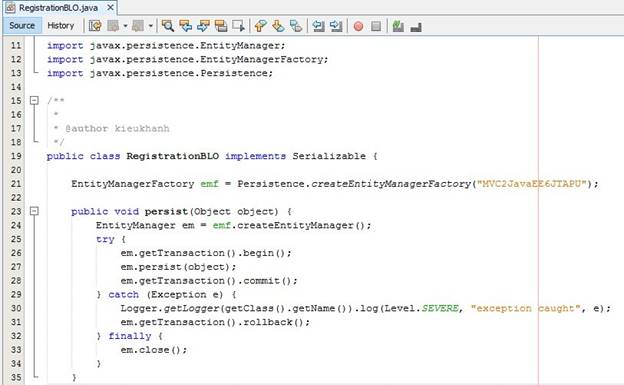Collapse the Javadoc comment fold at line 15
Image resolution: width=624 pixels, height=385 pixels.
click(x=35, y=100)
